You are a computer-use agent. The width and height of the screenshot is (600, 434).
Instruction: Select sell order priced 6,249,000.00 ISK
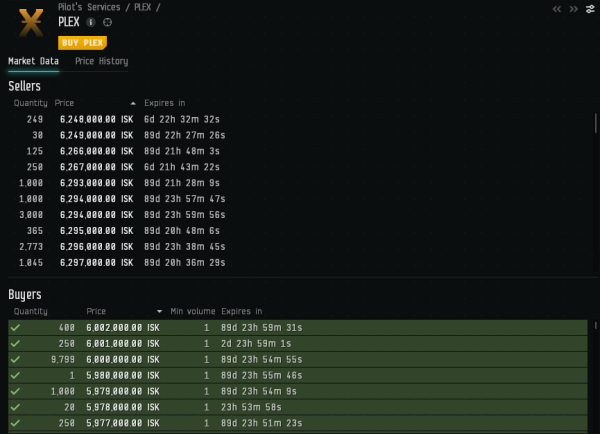point(300,135)
